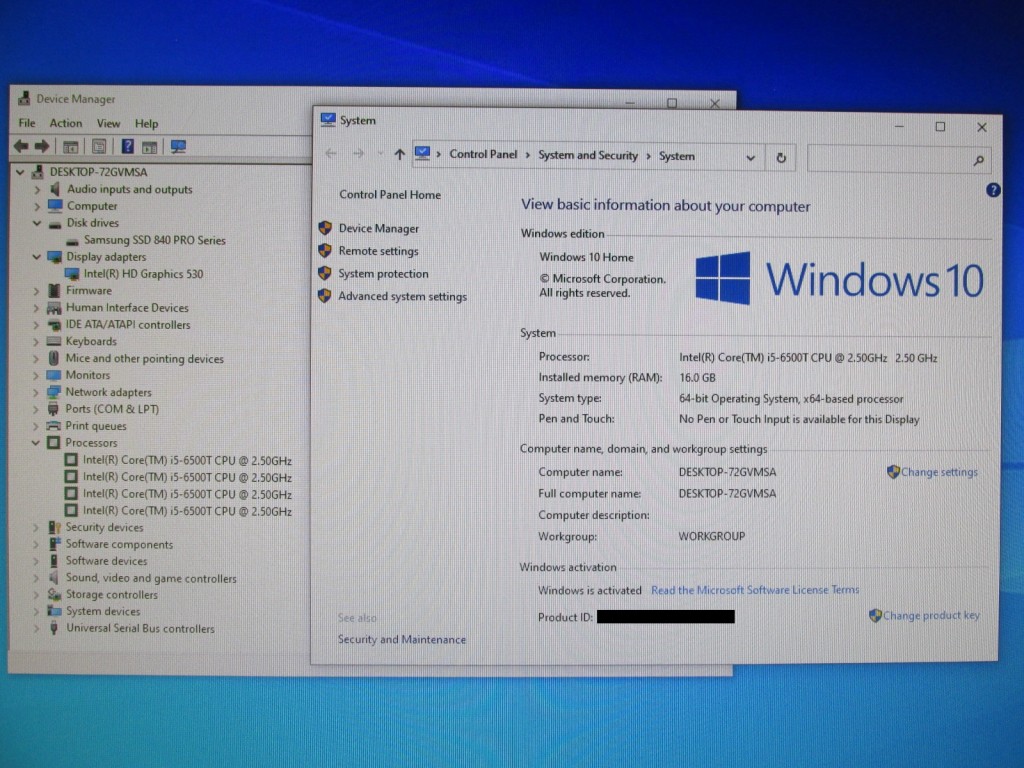Expand Human Interface Devices
1024x768 pixels.
coord(37,308)
